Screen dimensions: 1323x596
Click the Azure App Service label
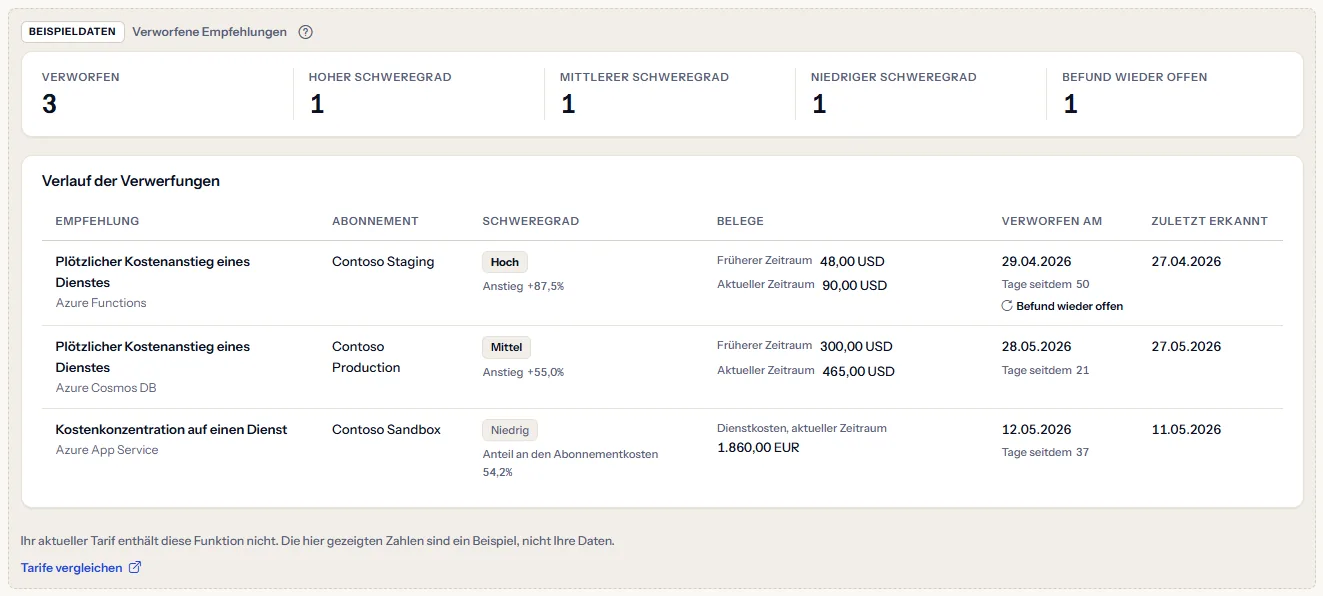point(107,450)
